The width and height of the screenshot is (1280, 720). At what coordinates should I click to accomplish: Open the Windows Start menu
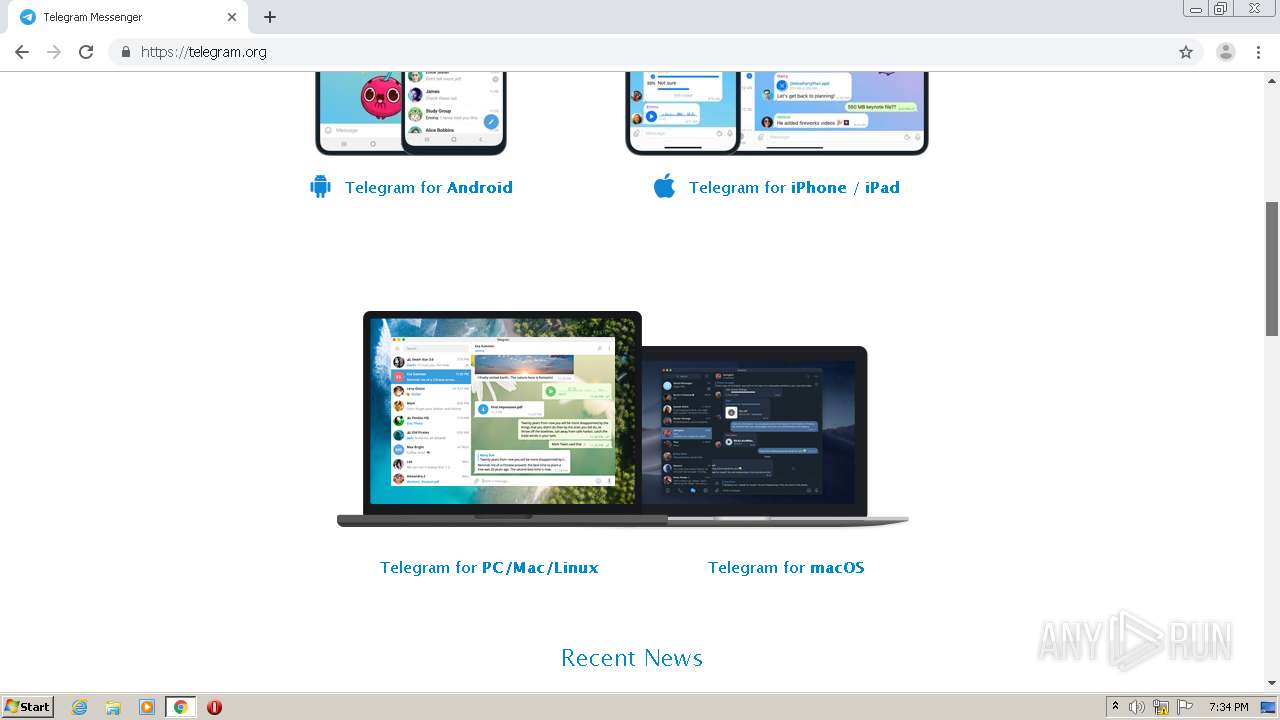pyautogui.click(x=28, y=707)
